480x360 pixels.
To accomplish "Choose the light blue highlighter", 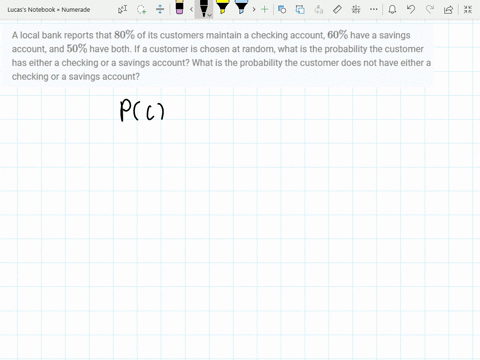I will pyautogui.click(x=241, y=7).
